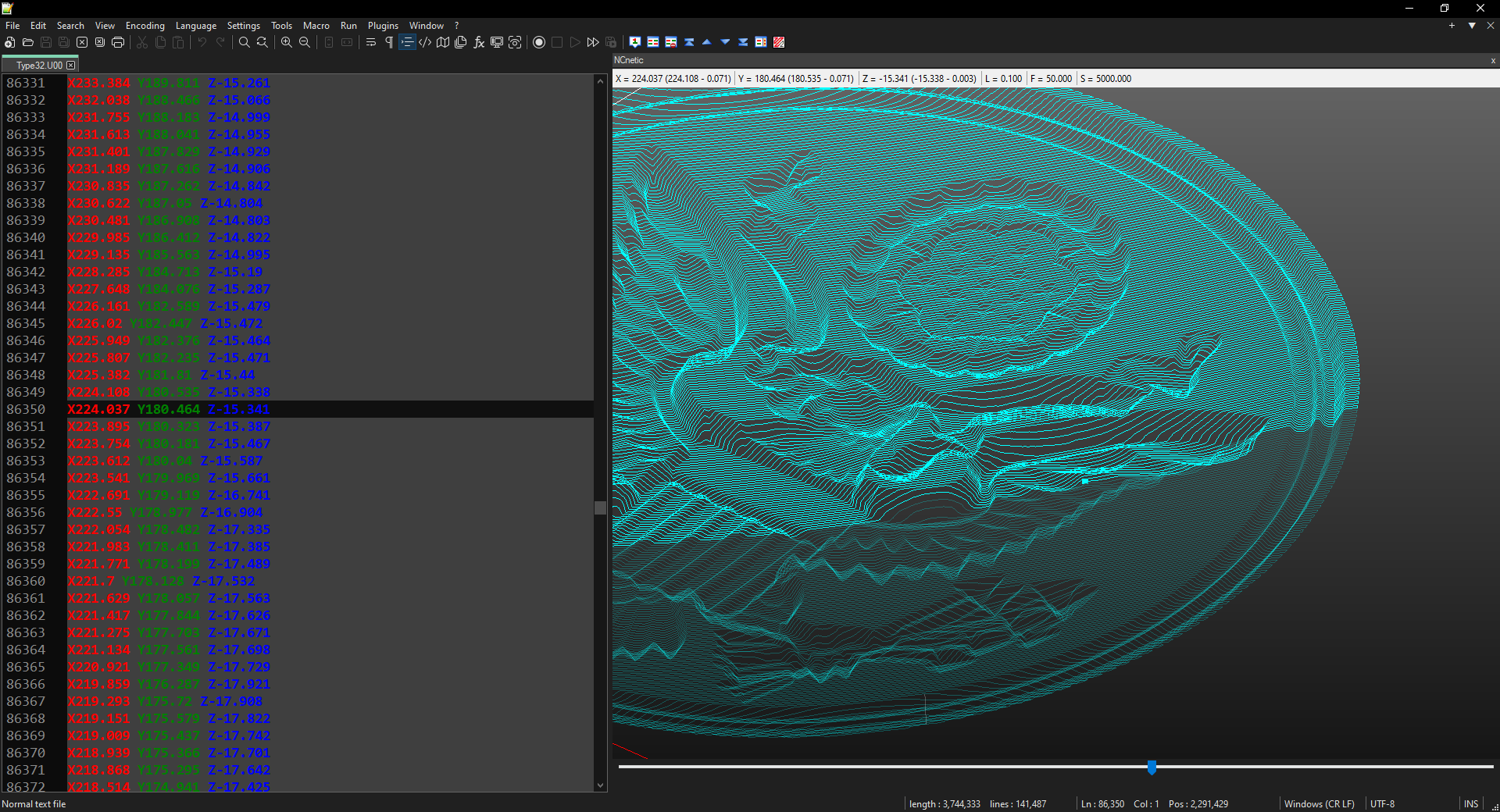Viewport: 1500px width, 812px height.
Task: Jump to the first difference icon
Action: (689, 42)
